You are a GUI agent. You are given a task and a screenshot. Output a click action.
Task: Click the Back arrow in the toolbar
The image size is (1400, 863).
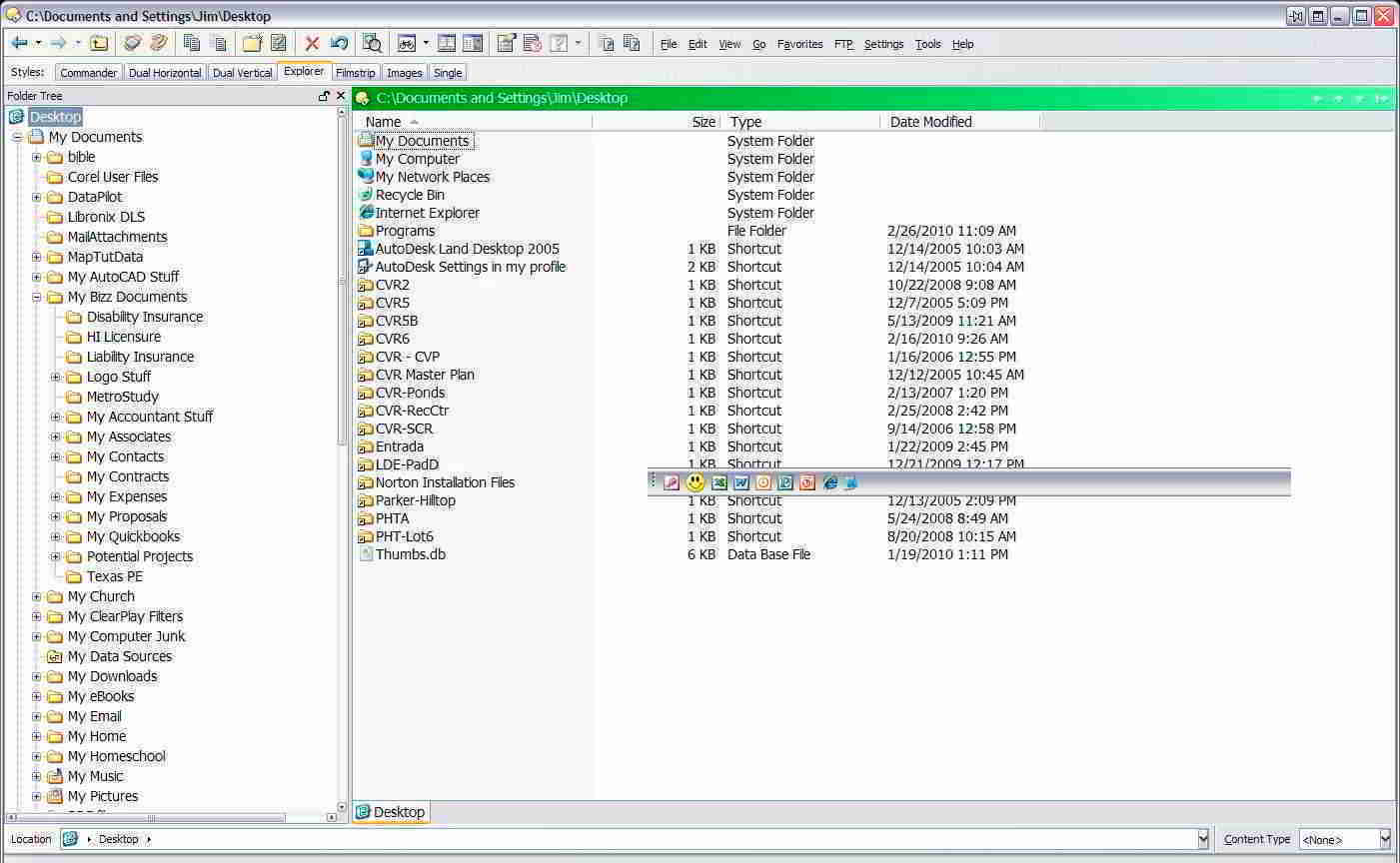tap(19, 43)
